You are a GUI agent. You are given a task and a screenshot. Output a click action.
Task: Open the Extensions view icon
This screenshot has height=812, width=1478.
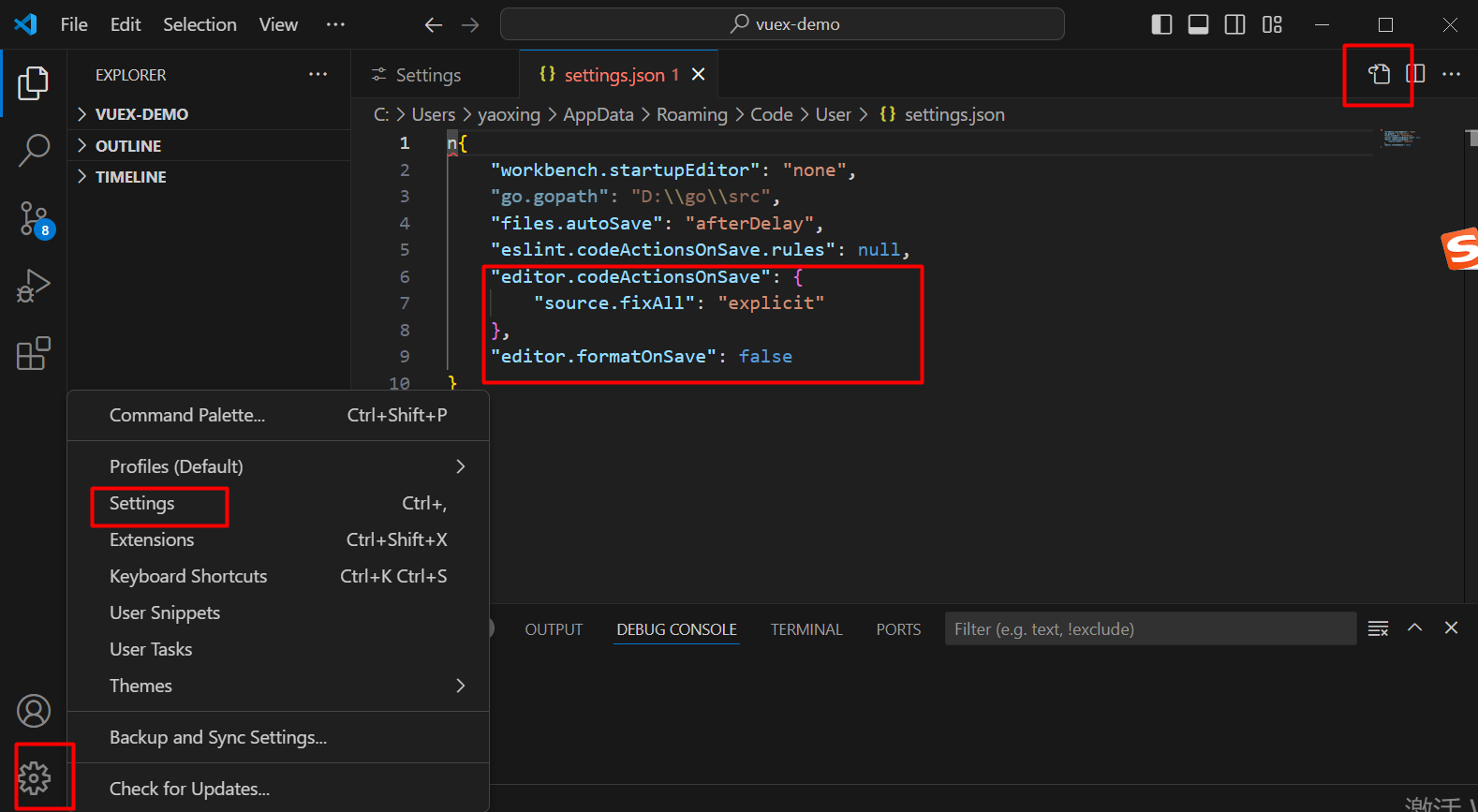click(34, 353)
